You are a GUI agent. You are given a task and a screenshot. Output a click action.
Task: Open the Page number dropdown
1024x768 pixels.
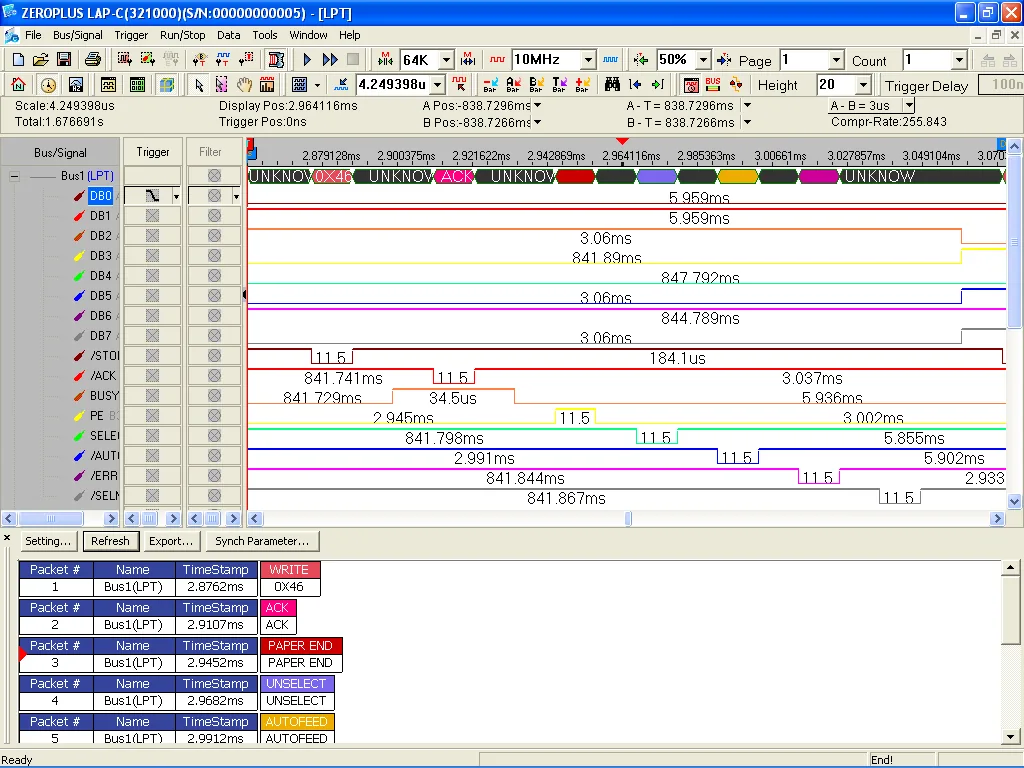[836, 60]
